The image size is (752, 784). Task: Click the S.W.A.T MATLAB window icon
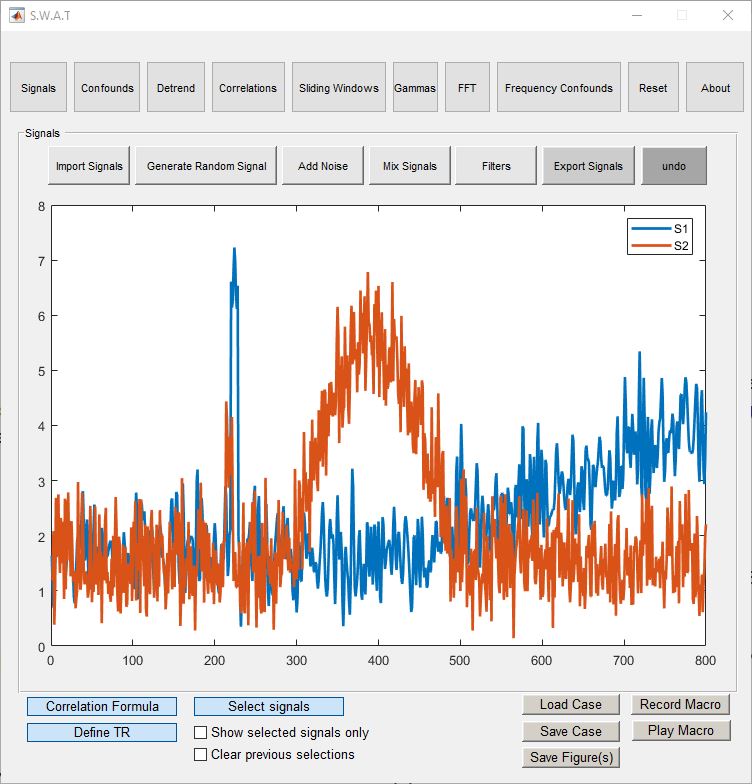[x=16, y=15]
